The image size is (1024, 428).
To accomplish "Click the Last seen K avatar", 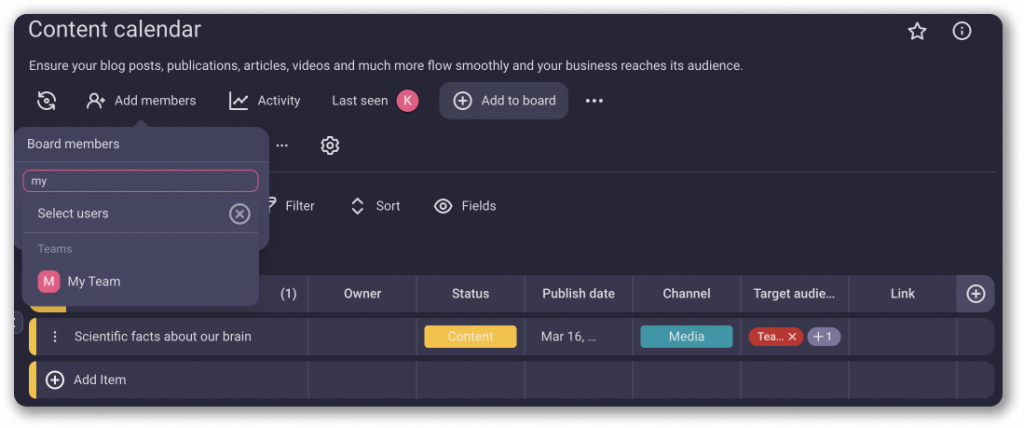I will coord(407,100).
